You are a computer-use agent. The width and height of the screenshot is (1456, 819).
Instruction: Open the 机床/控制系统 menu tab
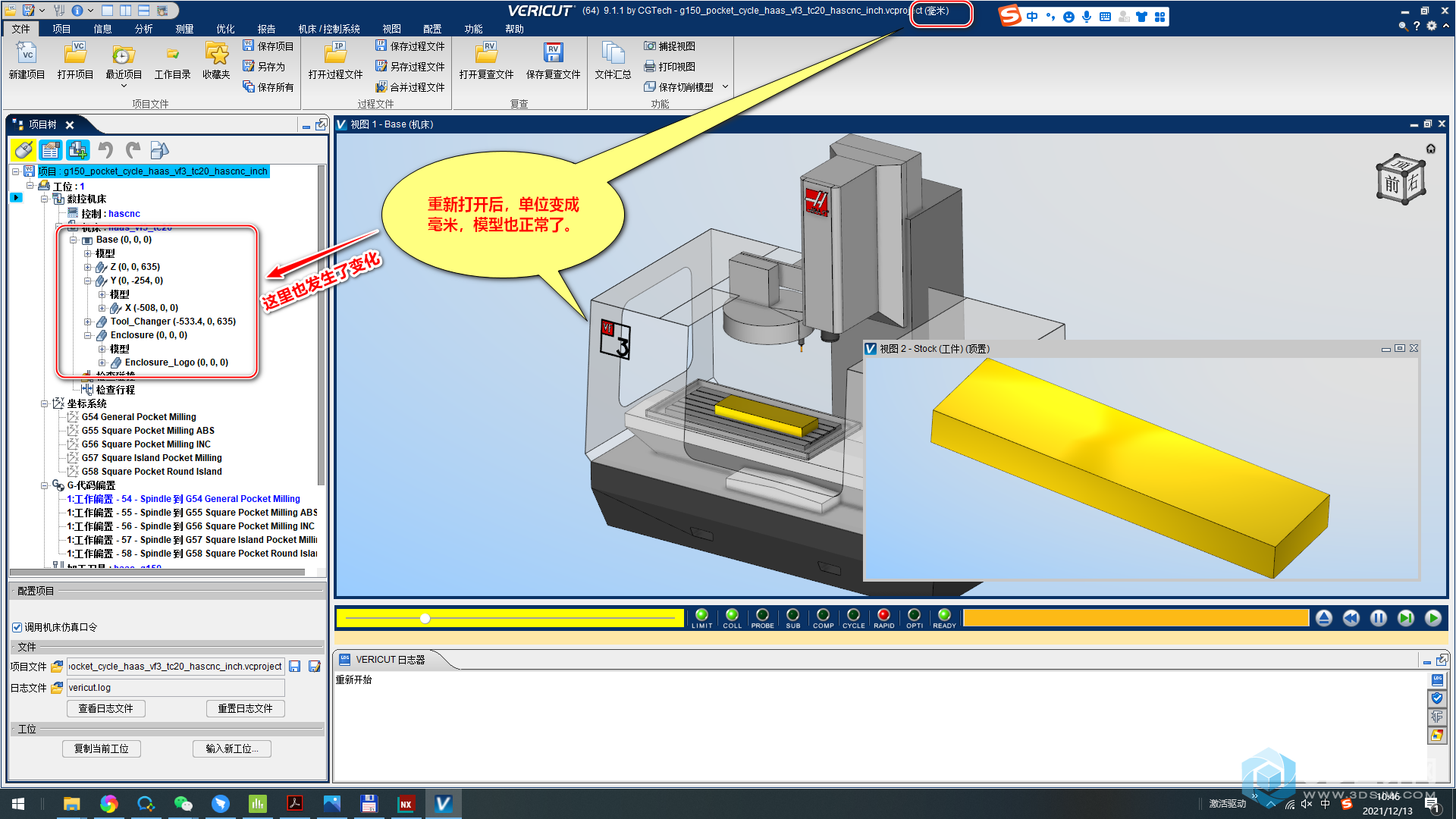click(x=329, y=29)
